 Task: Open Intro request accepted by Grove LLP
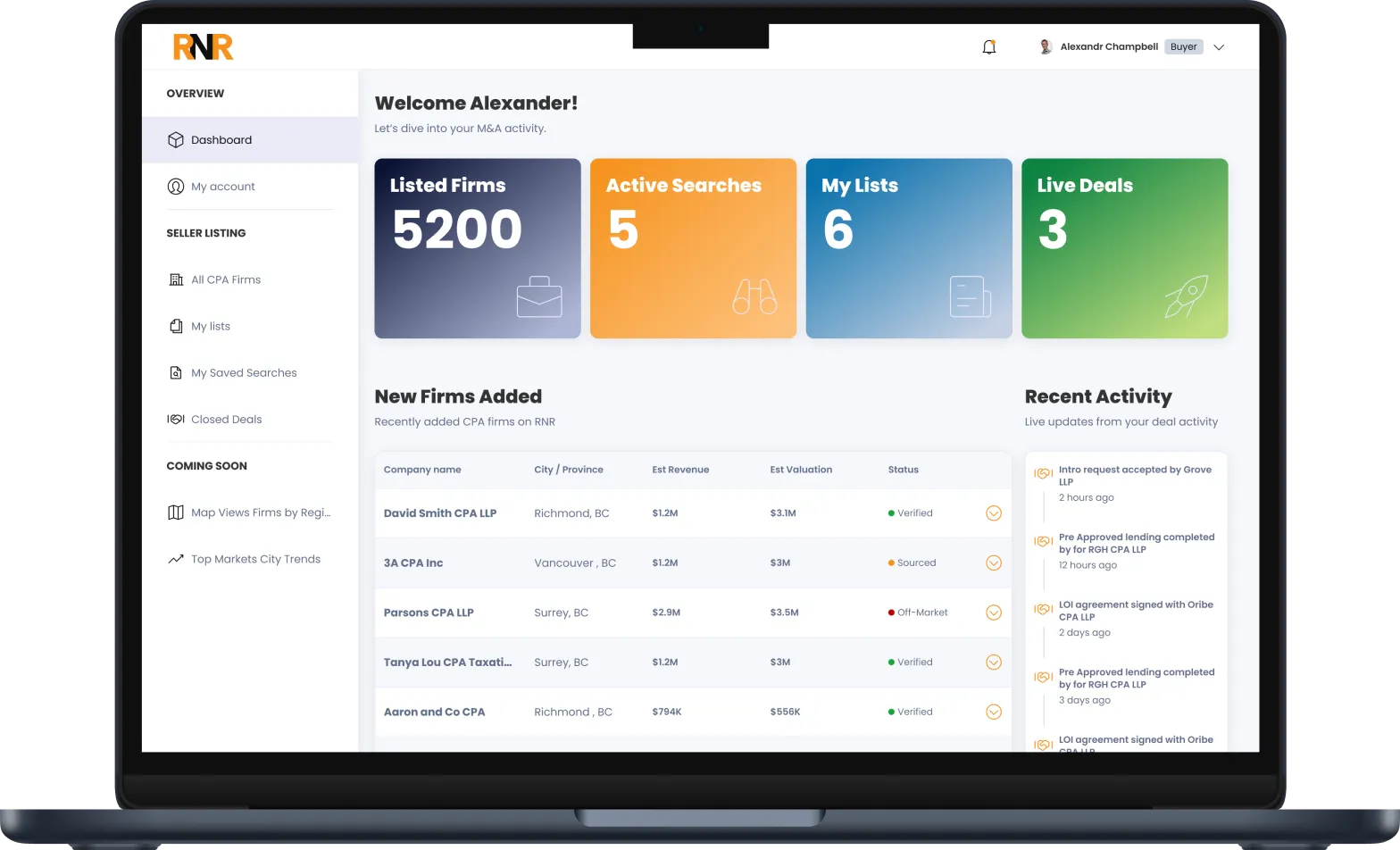tap(1135, 475)
